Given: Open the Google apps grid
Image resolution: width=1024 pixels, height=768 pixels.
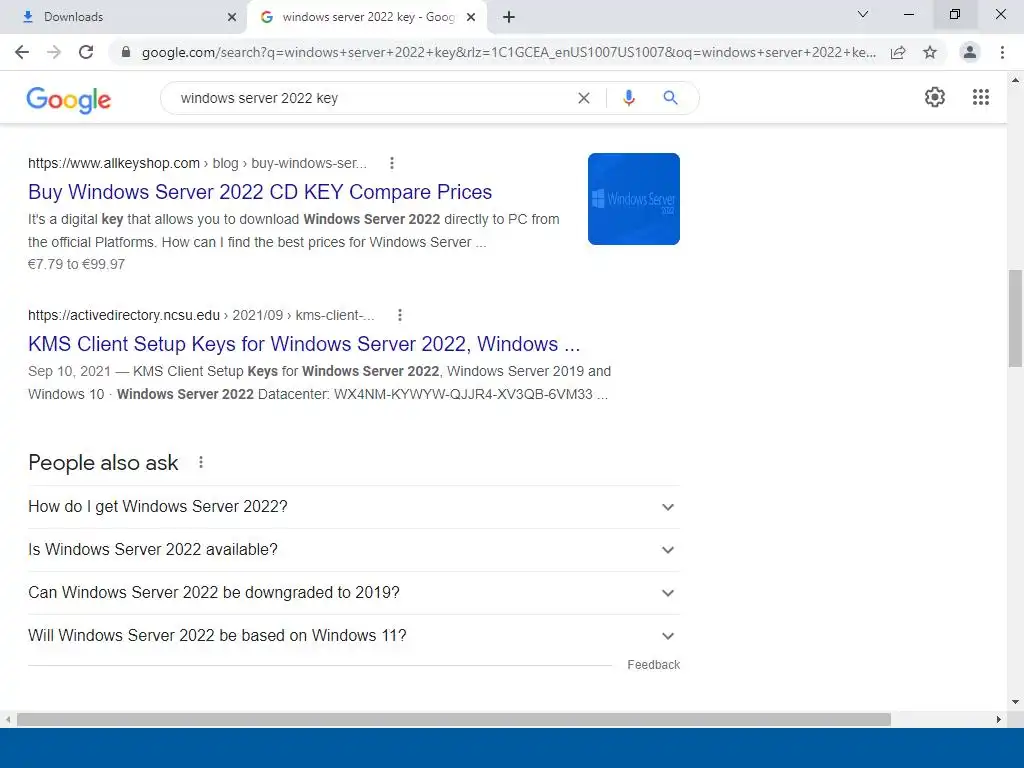Looking at the screenshot, I should point(981,97).
